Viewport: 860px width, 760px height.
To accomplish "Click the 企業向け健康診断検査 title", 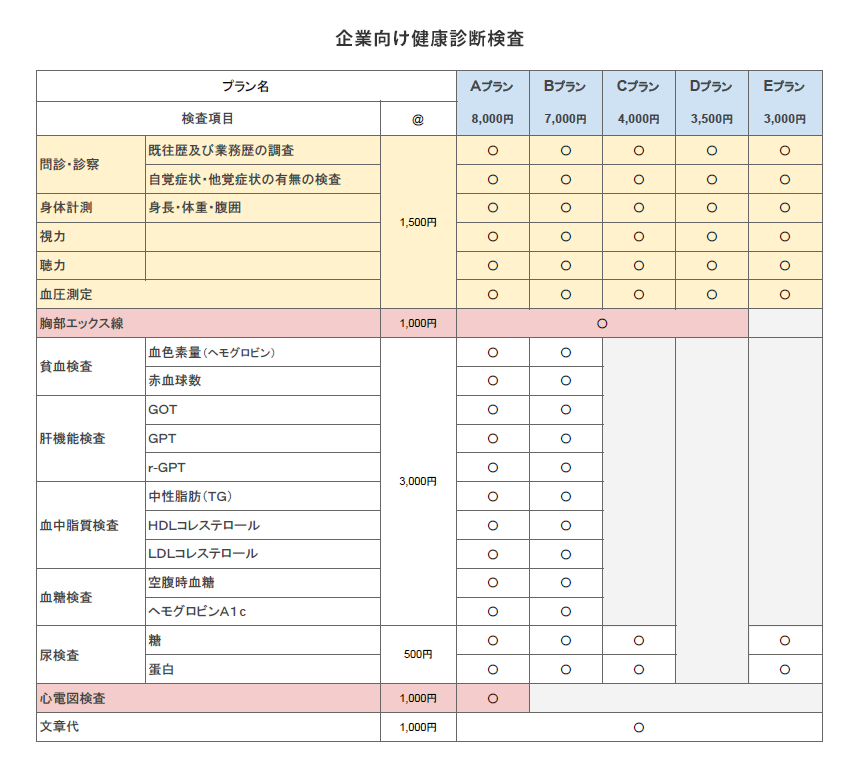I will (430, 35).
